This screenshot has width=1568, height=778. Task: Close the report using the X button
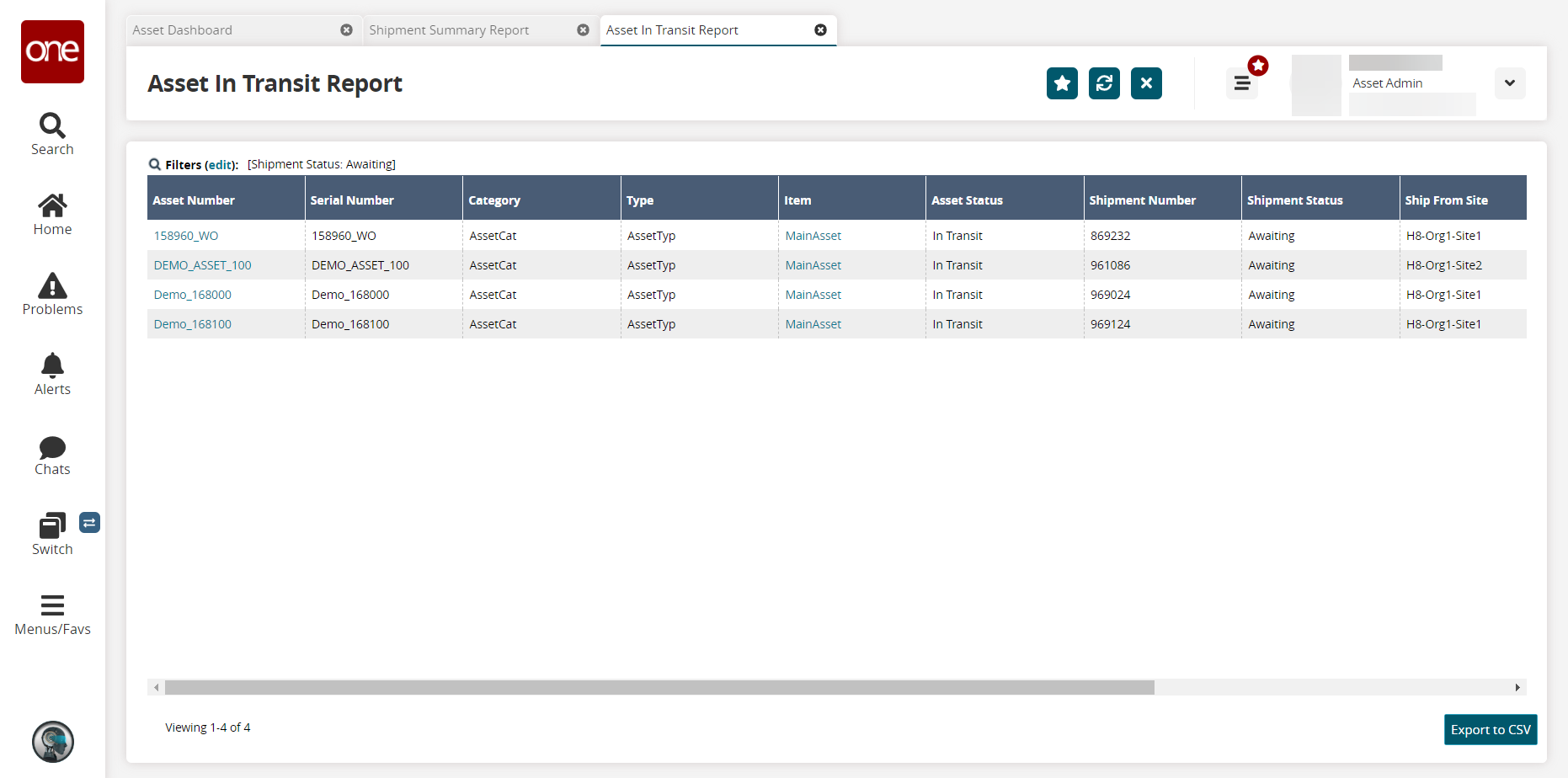tap(1146, 83)
